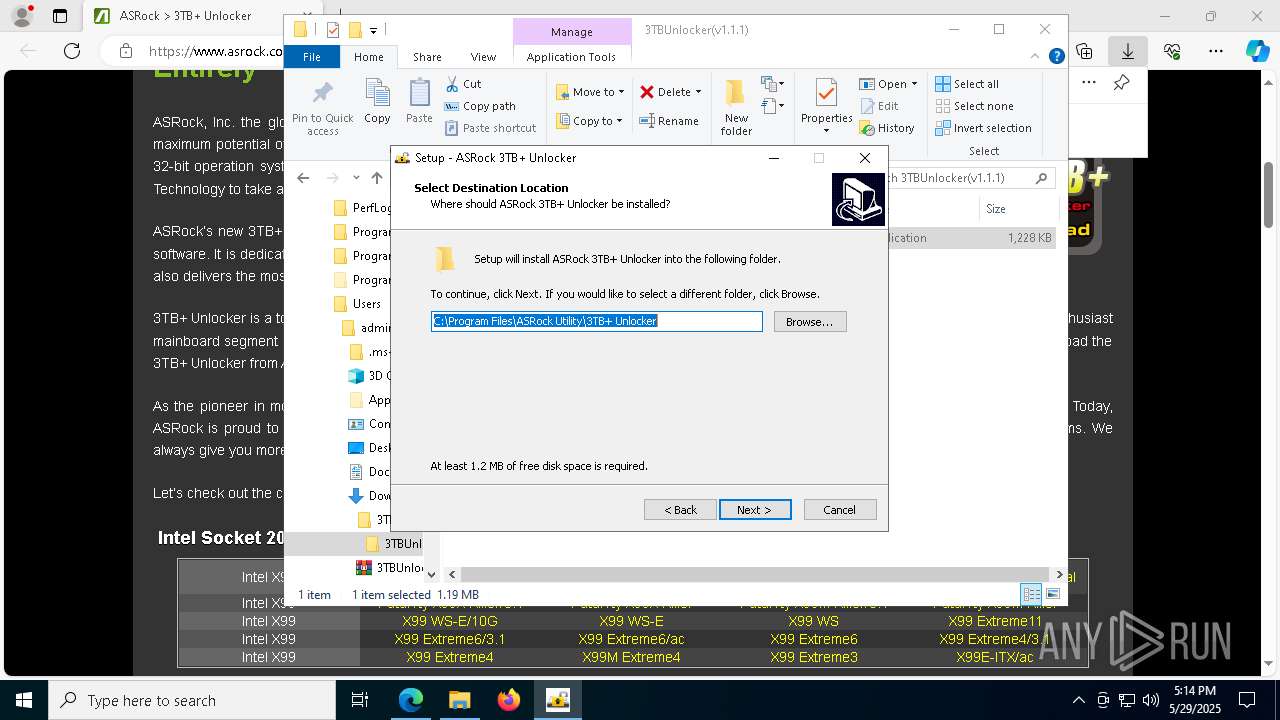The width and height of the screenshot is (1280, 720).
Task: Click the Back button in the setup wizard
Action: pyautogui.click(x=680, y=510)
